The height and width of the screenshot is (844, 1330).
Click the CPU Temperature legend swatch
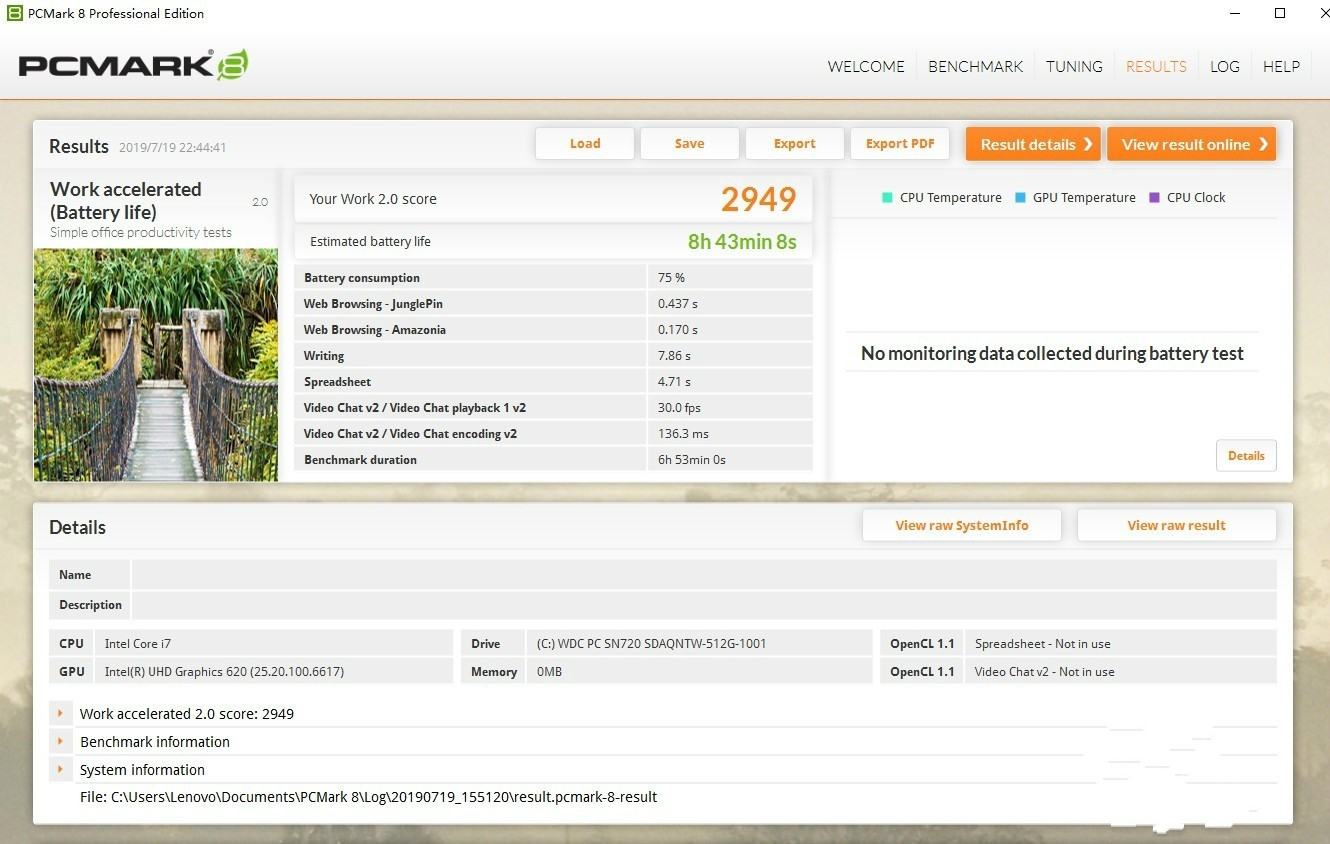pos(887,197)
